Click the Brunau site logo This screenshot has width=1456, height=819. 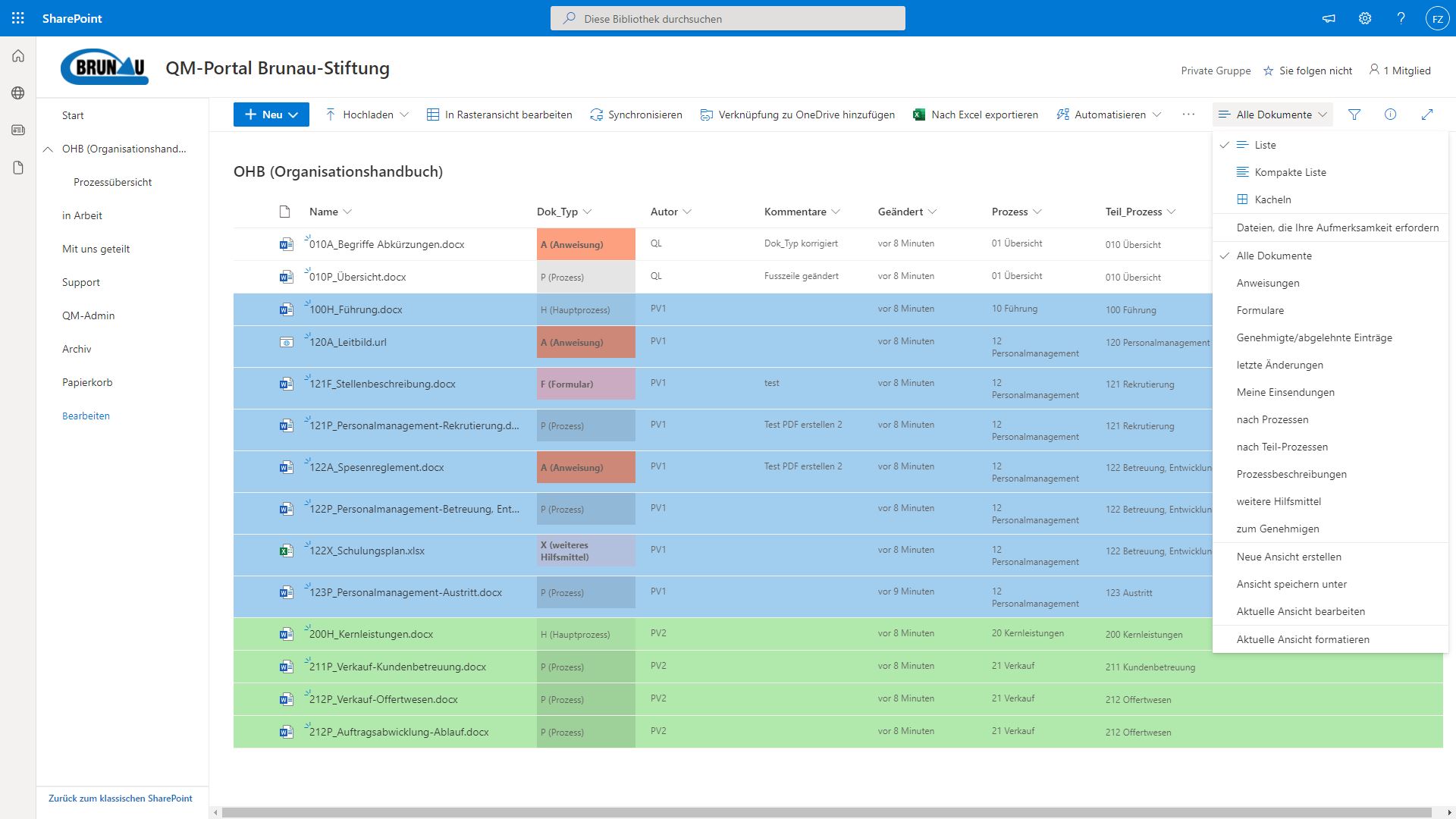[x=105, y=67]
